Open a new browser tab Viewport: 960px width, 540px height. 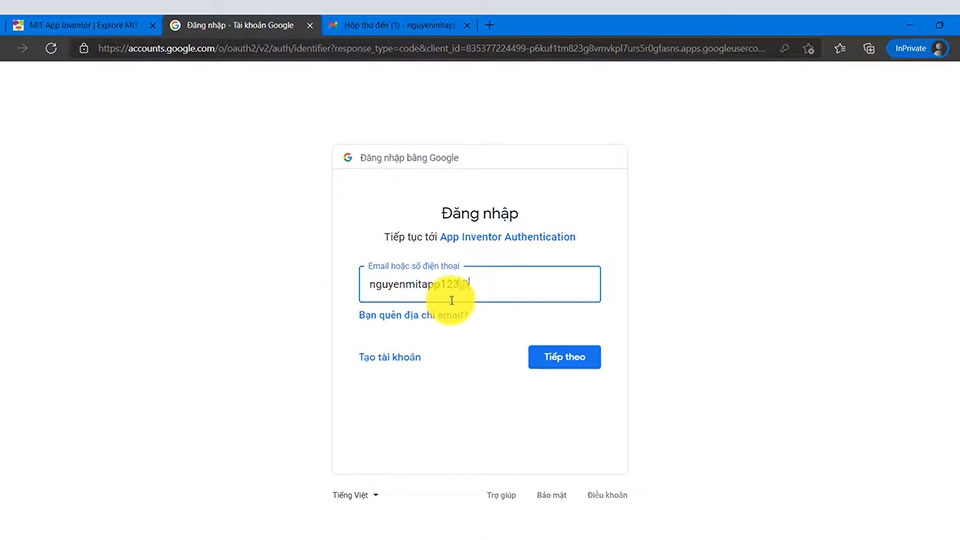[489, 25]
